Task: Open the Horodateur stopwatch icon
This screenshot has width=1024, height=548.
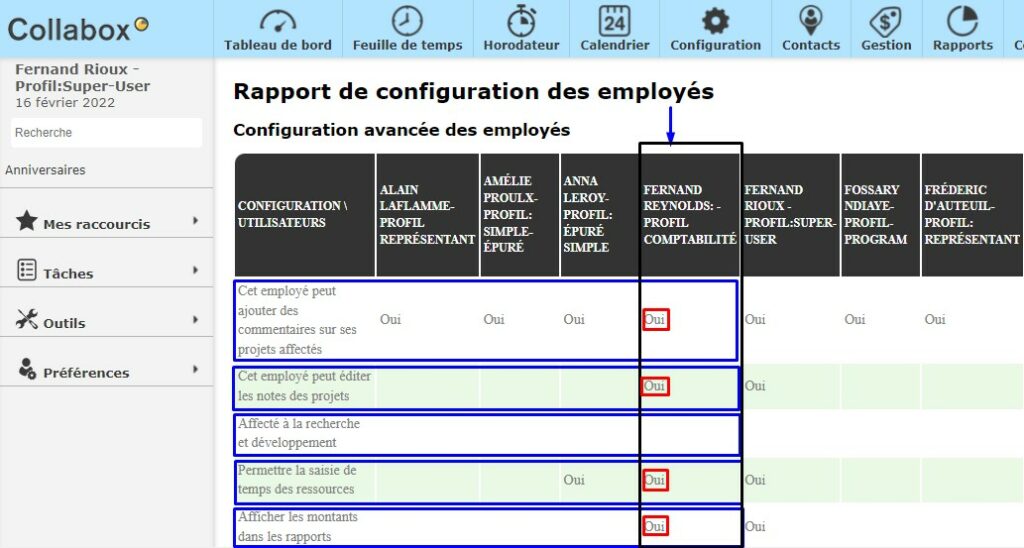Action: pyautogui.click(x=521, y=20)
